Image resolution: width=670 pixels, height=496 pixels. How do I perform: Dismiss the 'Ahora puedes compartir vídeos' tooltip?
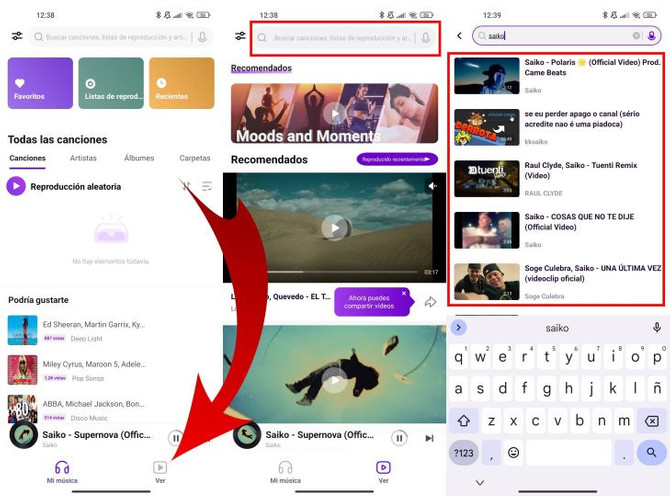404,293
